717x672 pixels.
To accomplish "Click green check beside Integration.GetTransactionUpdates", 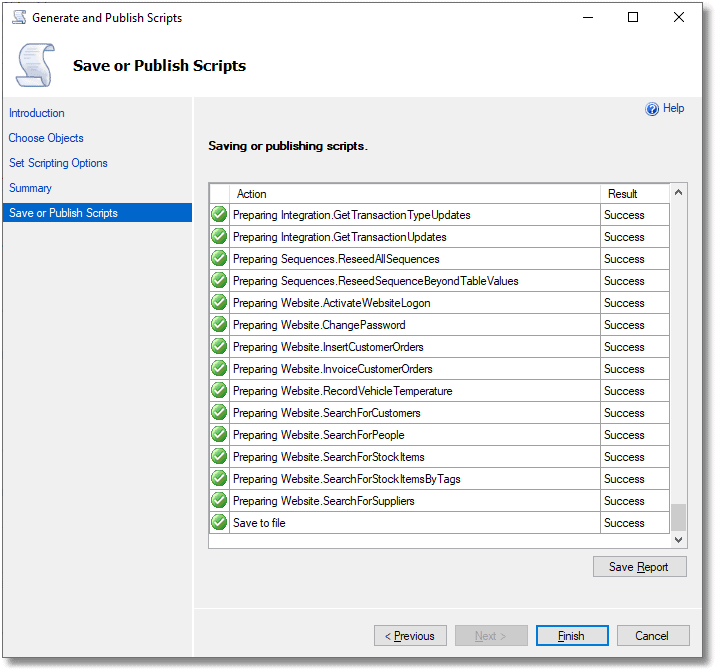I will click(219, 236).
